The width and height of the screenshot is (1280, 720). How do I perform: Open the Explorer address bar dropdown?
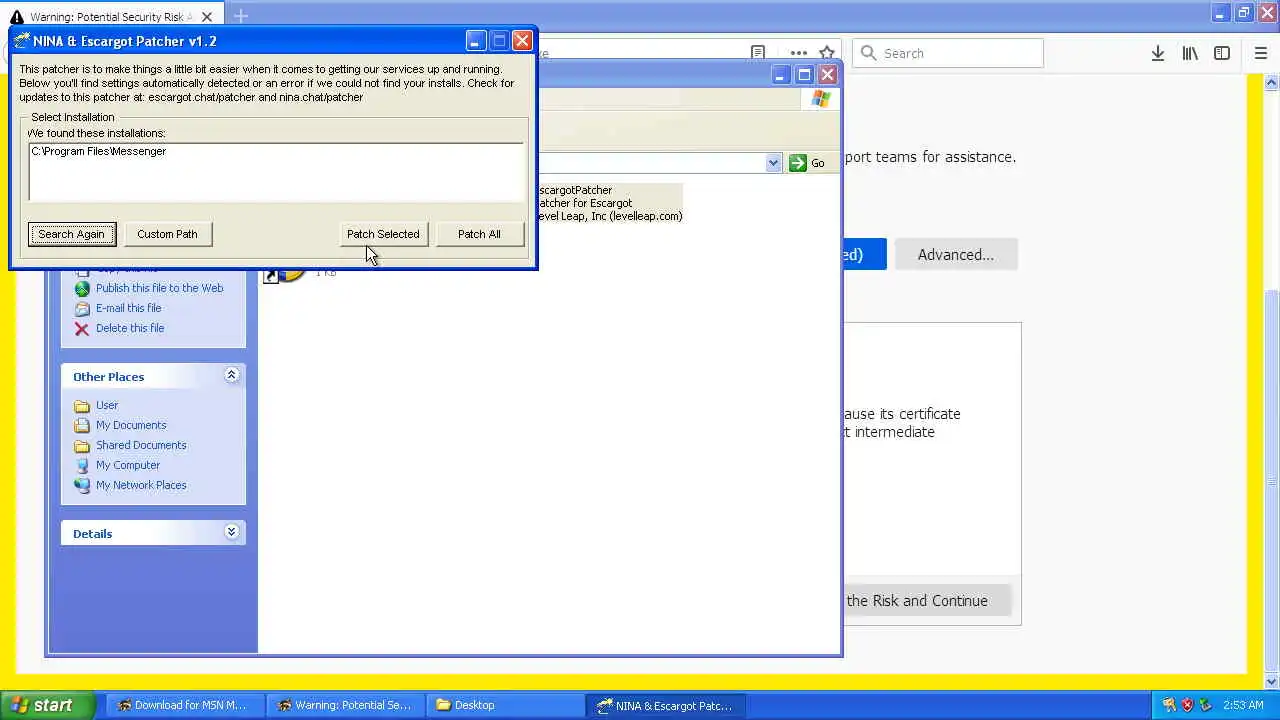tap(773, 163)
